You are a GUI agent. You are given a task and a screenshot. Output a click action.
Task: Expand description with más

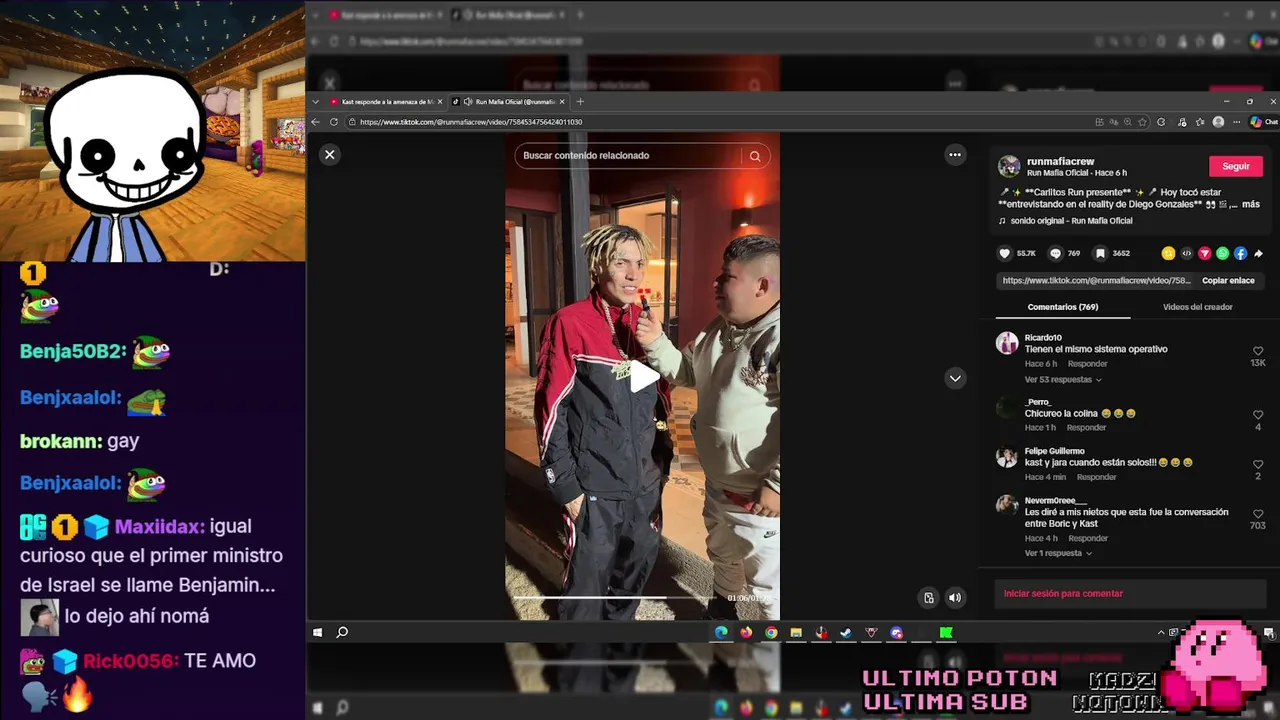1251,204
